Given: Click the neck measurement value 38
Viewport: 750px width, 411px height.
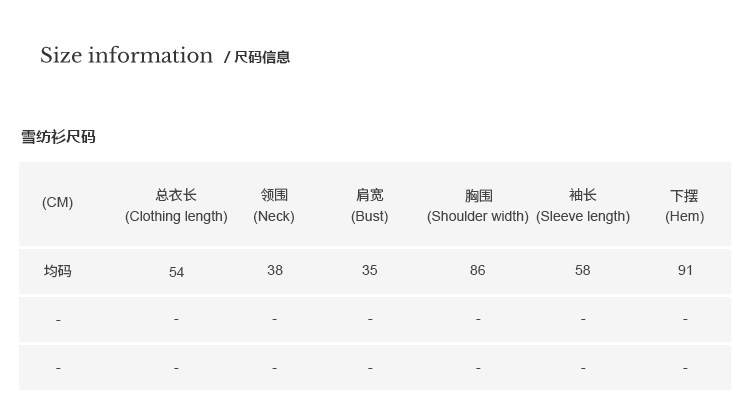Looking at the screenshot, I should click(x=275, y=270).
